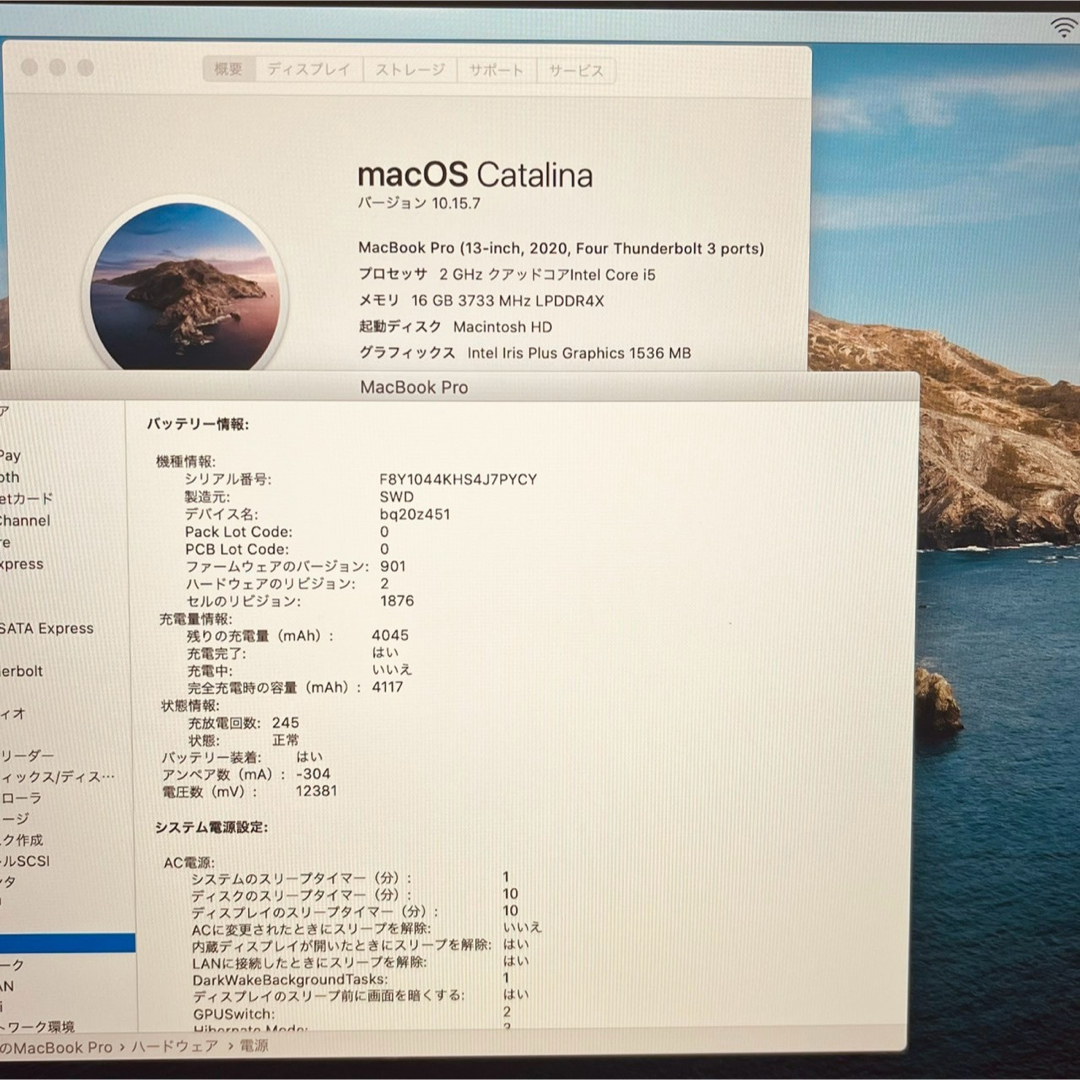Click the 製造元 value SWD
The image size is (1080, 1080).
tap(397, 497)
